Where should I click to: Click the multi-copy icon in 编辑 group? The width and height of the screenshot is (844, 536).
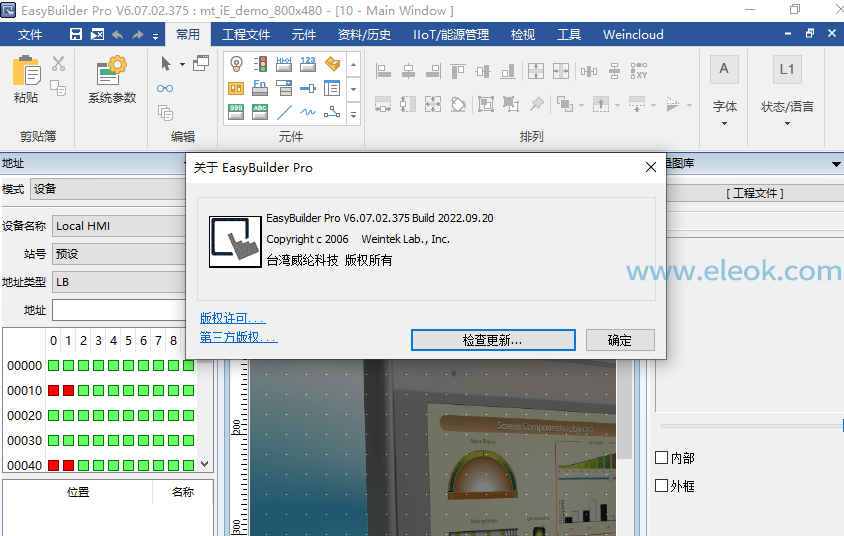point(165,113)
